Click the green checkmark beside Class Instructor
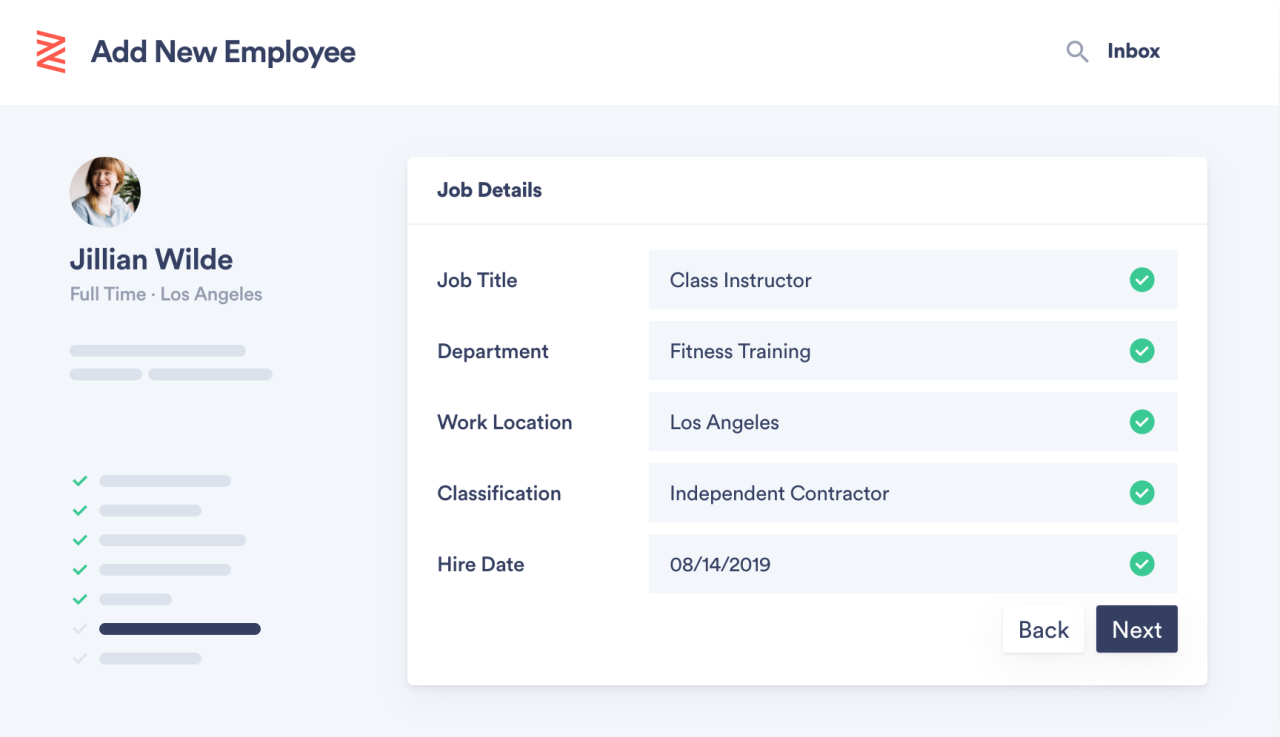Image resolution: width=1280 pixels, height=737 pixels. [x=1142, y=280]
